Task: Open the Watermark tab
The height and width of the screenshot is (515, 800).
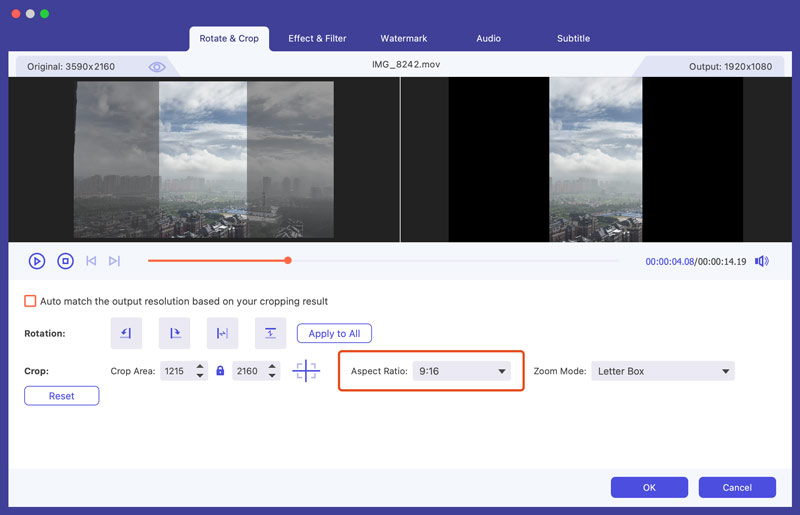Action: [403, 38]
